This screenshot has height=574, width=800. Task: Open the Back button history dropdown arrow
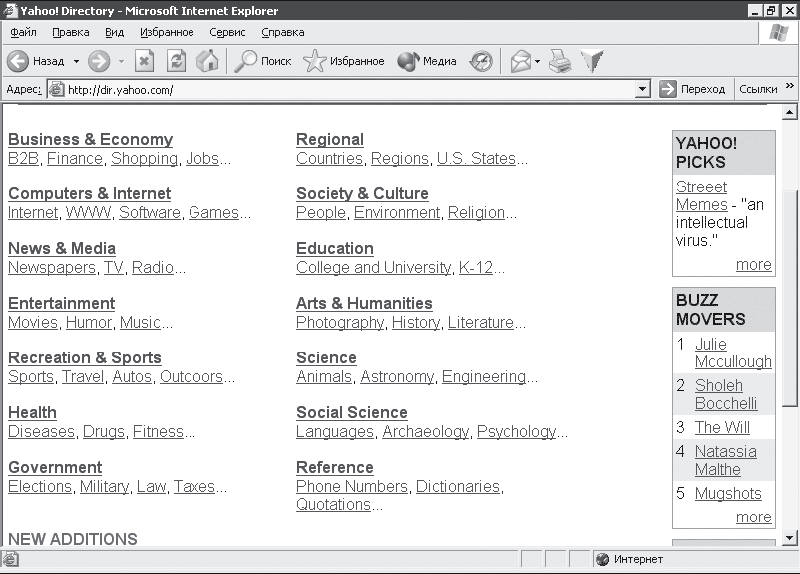coord(76,61)
